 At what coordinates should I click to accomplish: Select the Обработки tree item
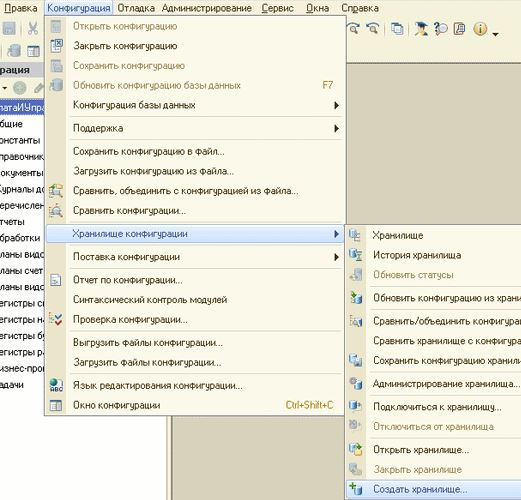[20, 238]
